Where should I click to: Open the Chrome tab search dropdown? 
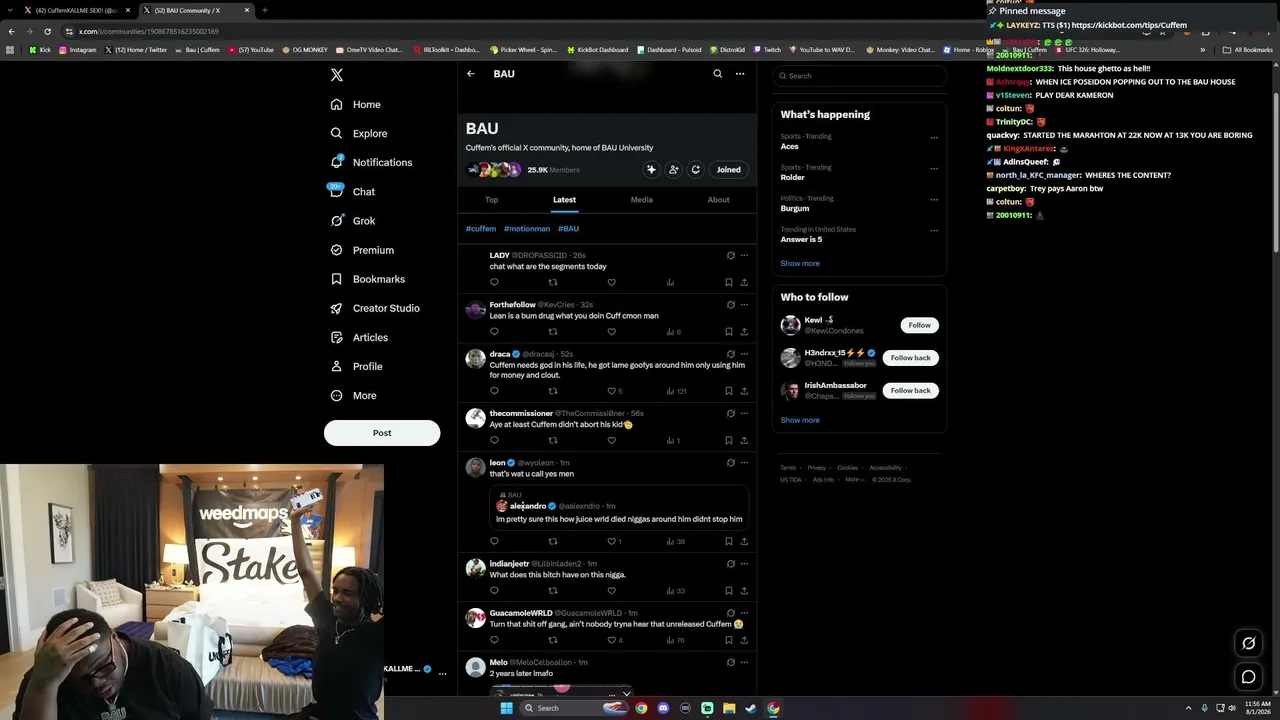pos(8,10)
